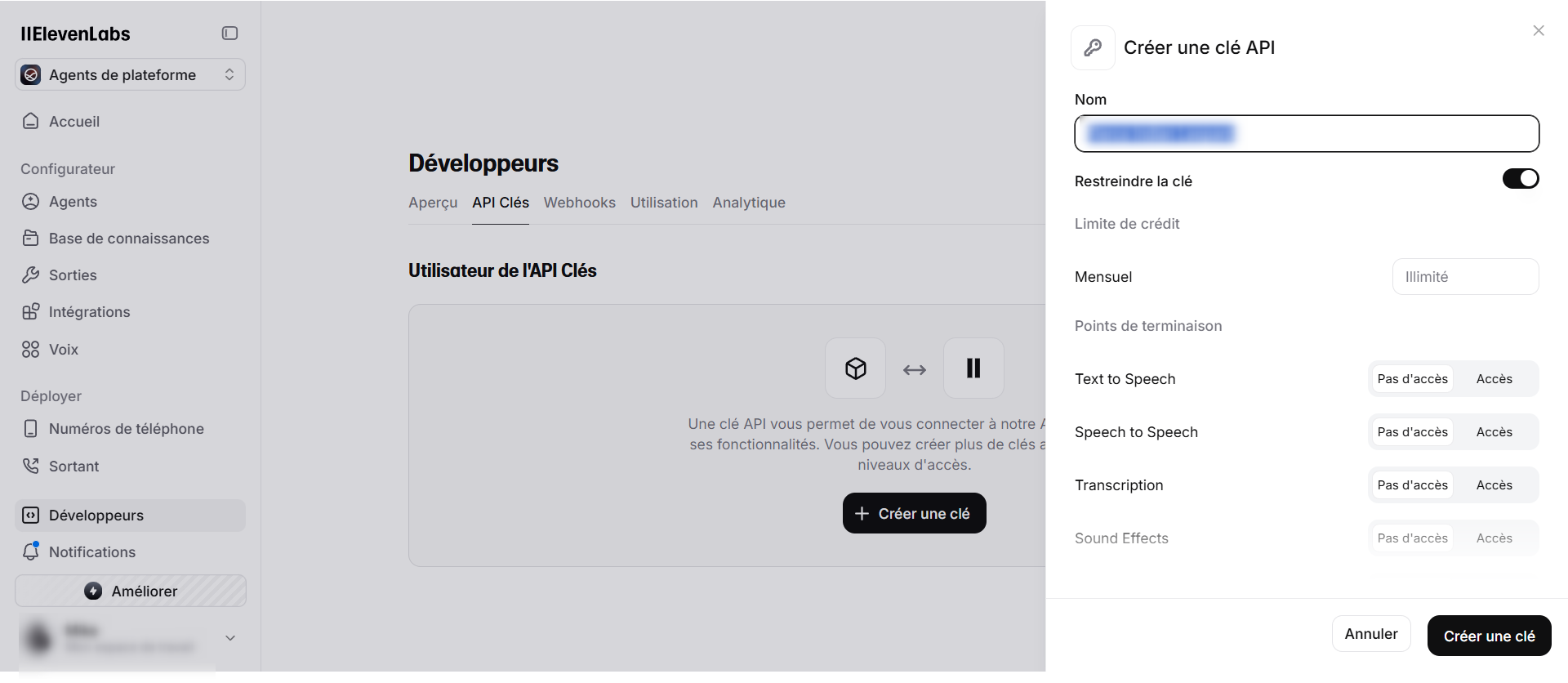Set Text to Speech to Accès

click(1494, 379)
